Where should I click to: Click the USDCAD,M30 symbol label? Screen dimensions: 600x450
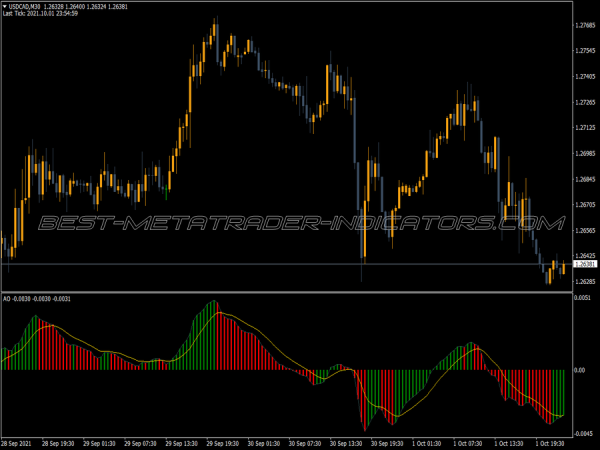pos(25,7)
